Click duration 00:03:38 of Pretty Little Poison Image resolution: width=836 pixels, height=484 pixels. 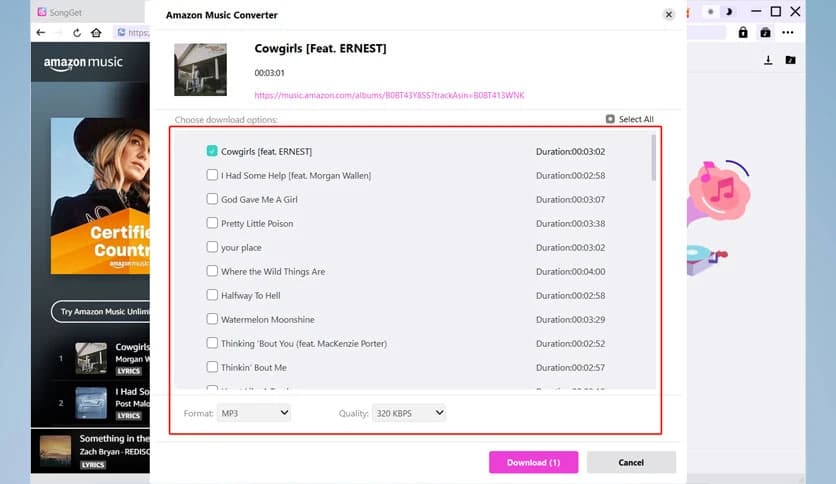click(x=570, y=223)
